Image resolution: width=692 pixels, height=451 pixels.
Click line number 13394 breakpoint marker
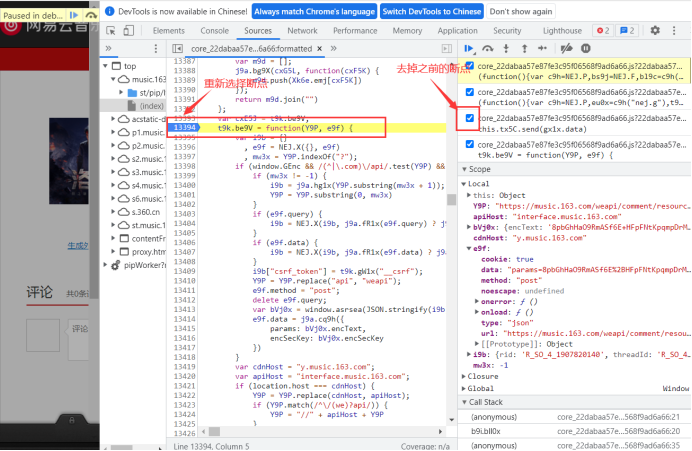pos(184,128)
